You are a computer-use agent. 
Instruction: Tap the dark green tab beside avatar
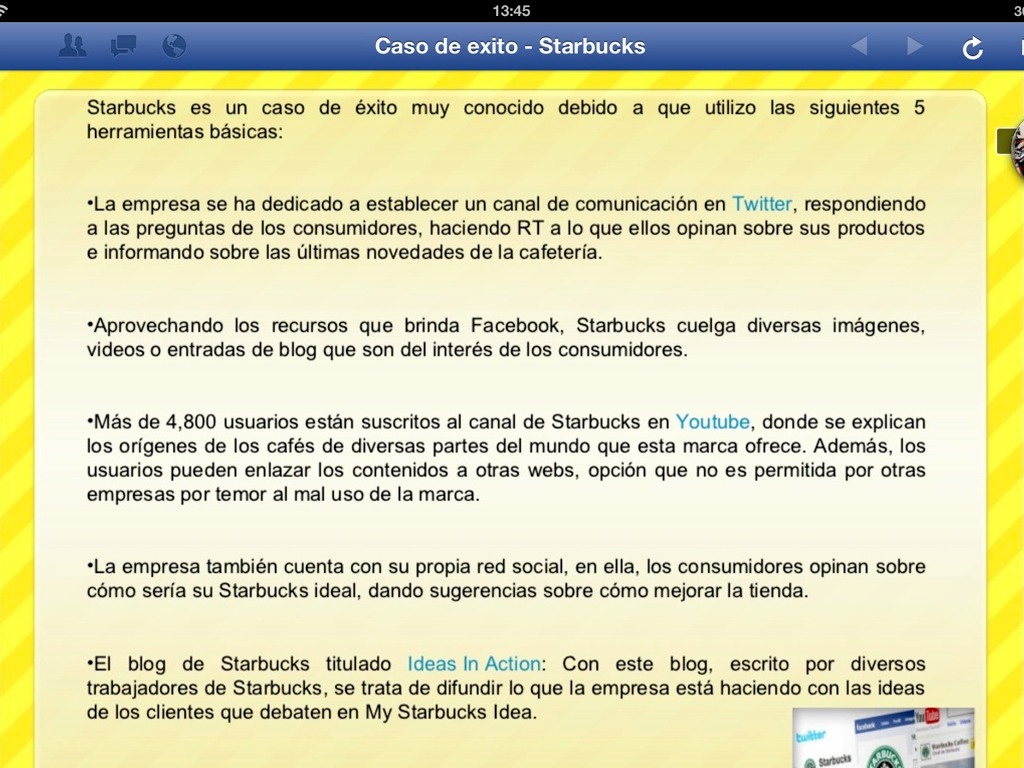click(x=1005, y=141)
